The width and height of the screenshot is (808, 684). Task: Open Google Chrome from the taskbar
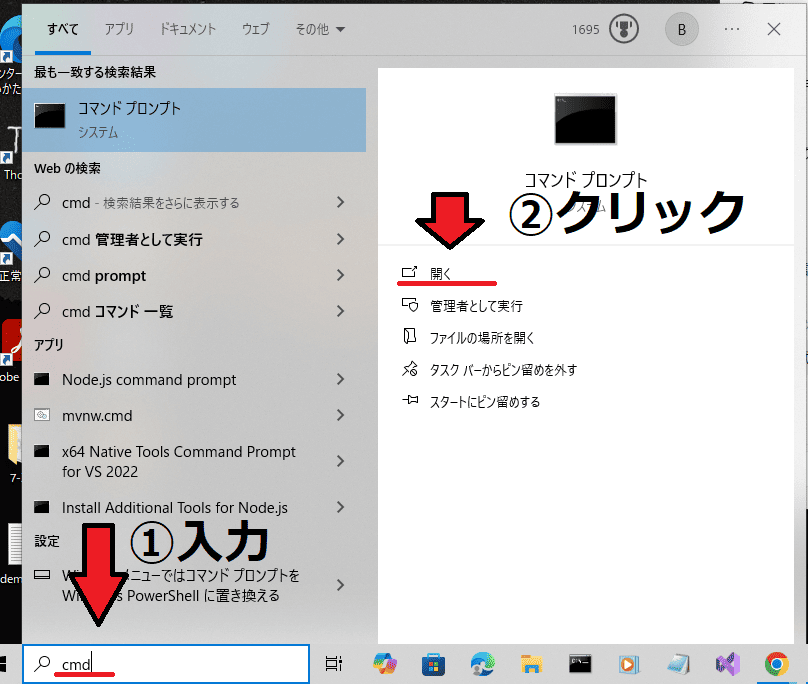(776, 663)
